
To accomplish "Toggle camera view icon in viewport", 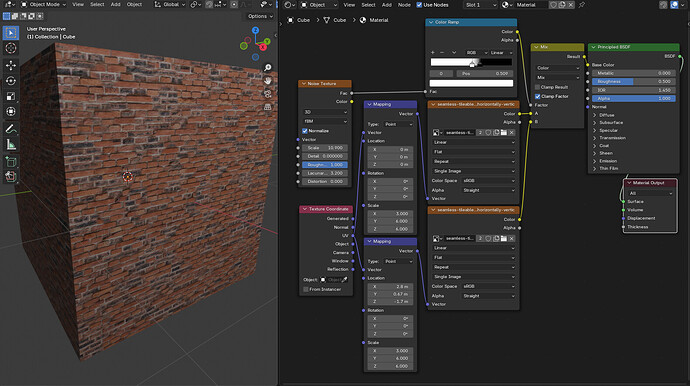I will (267, 94).
